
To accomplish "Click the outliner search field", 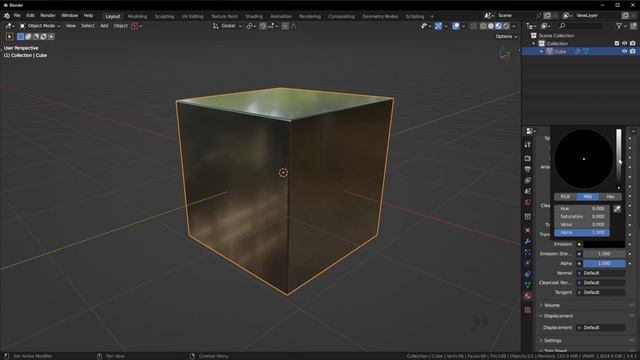I will coord(580,26).
